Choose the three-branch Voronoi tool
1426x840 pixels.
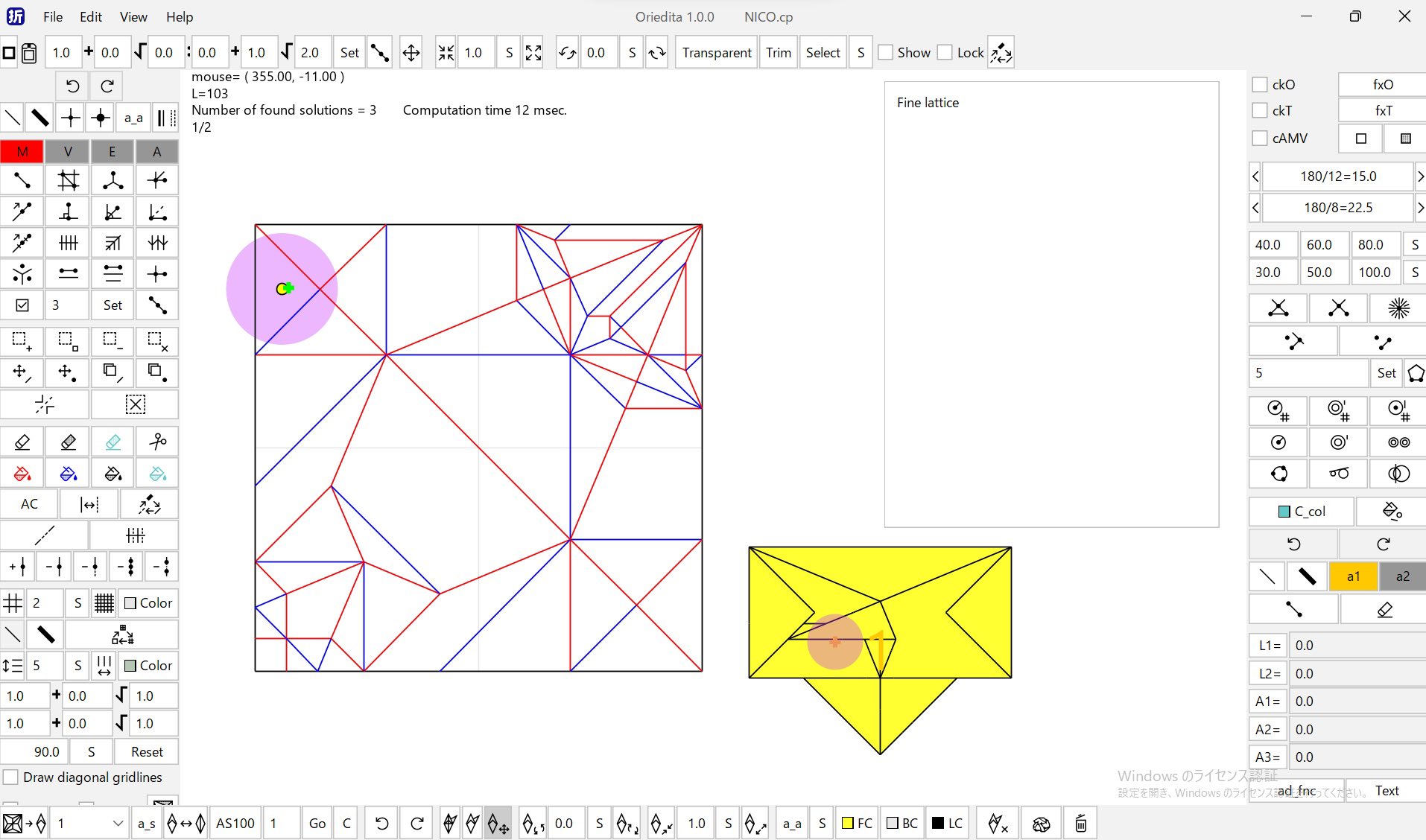[113, 180]
